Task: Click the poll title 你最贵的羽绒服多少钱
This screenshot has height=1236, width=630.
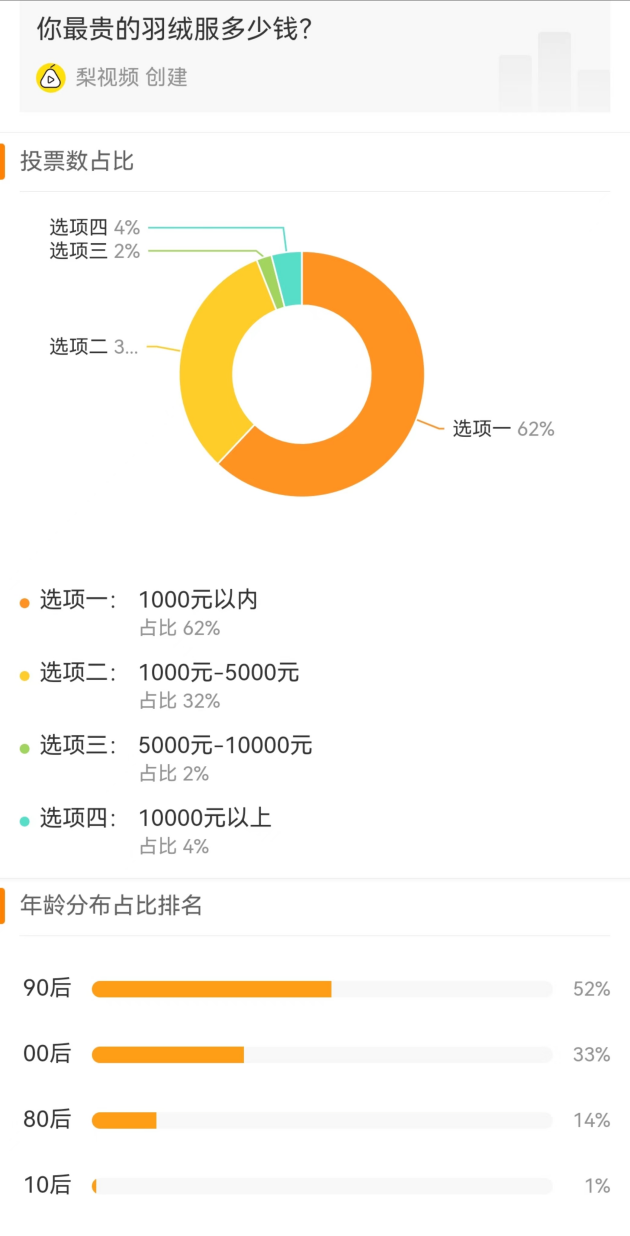Action: 175,29
